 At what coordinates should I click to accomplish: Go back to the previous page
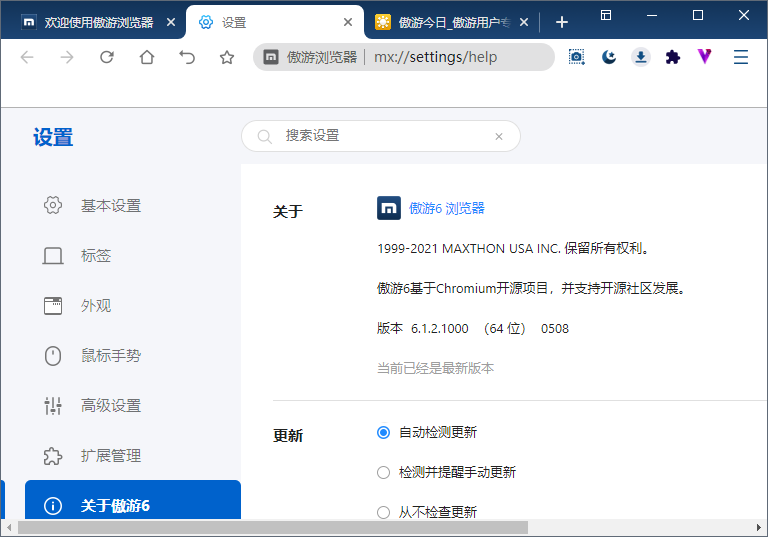pyautogui.click(x=27, y=57)
